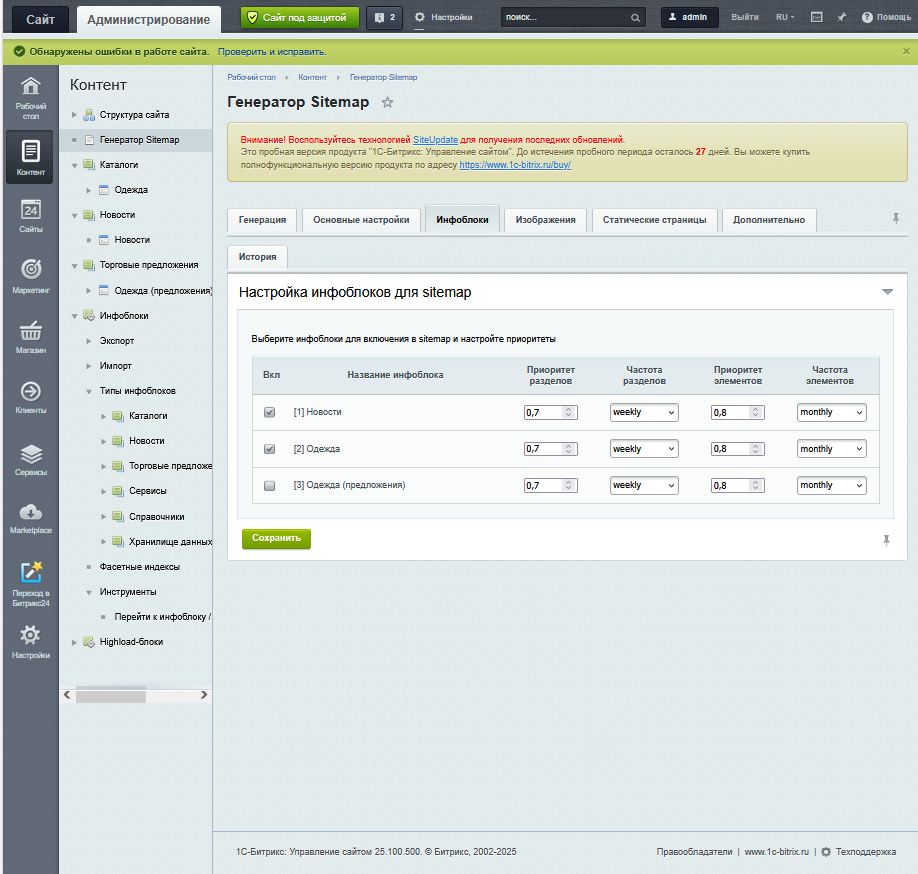Open element frequency dropdown for Одежда (предложения)

[x=831, y=485]
